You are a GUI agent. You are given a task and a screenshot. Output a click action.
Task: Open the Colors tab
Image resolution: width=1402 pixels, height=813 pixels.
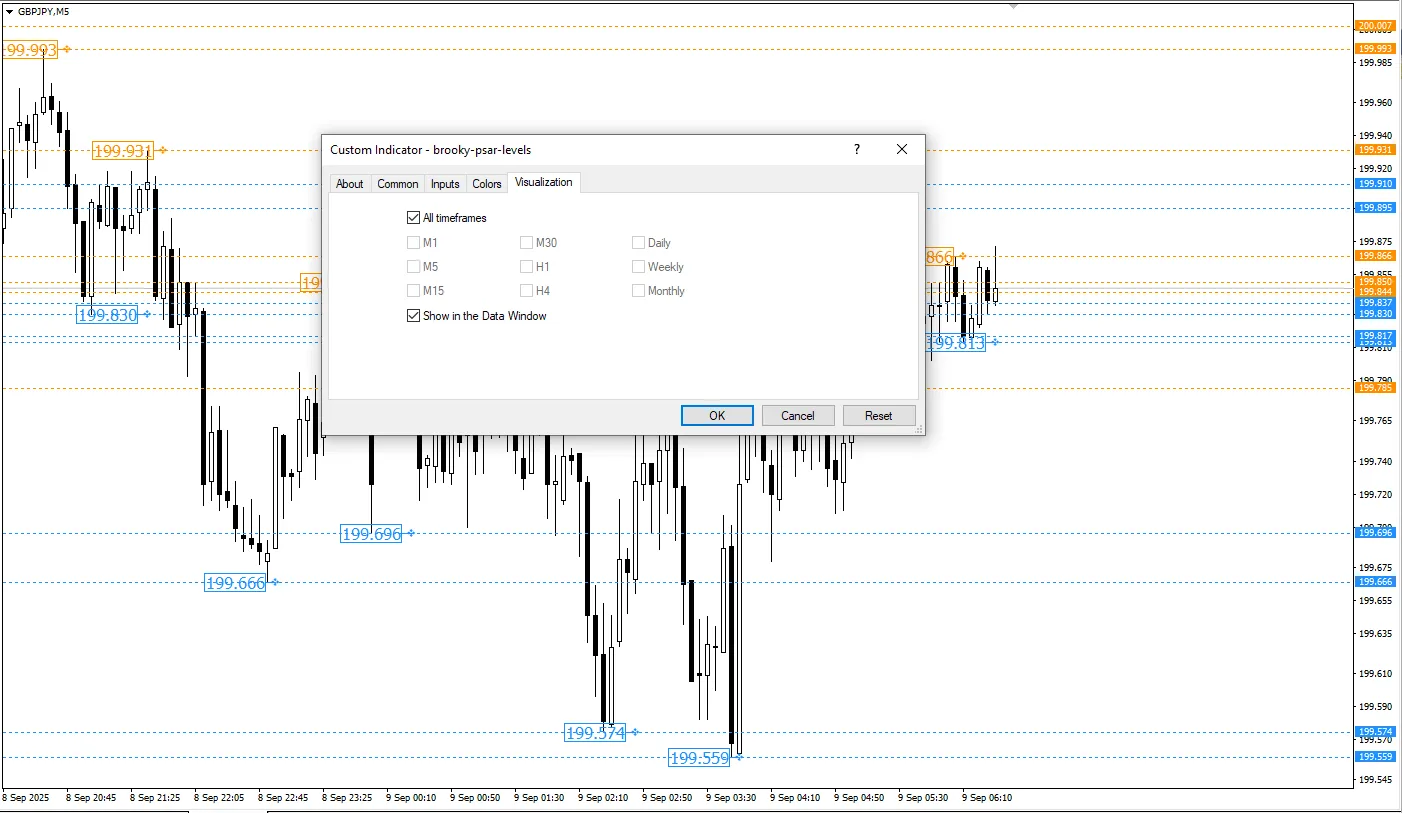487,183
